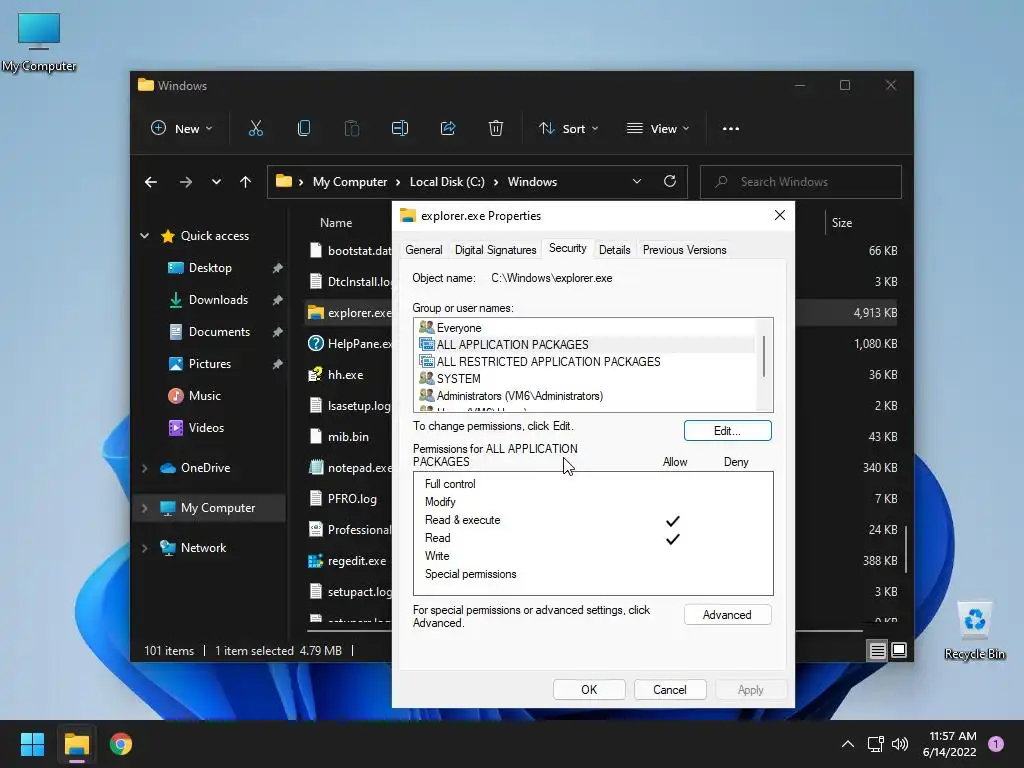The image size is (1024, 768).
Task: Open Downloads in Quick access
Action: [218, 300]
